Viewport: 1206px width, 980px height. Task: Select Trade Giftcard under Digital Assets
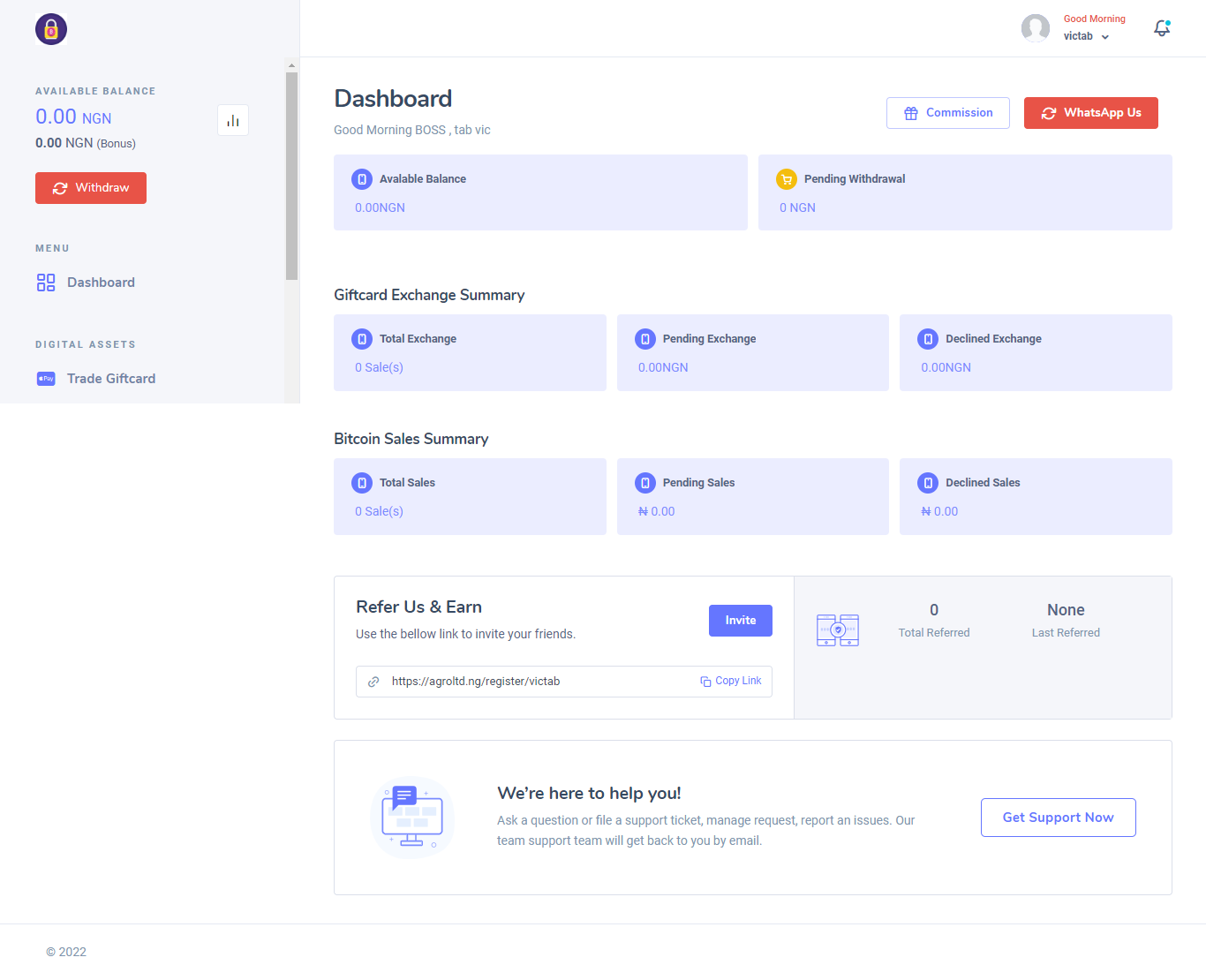110,378
